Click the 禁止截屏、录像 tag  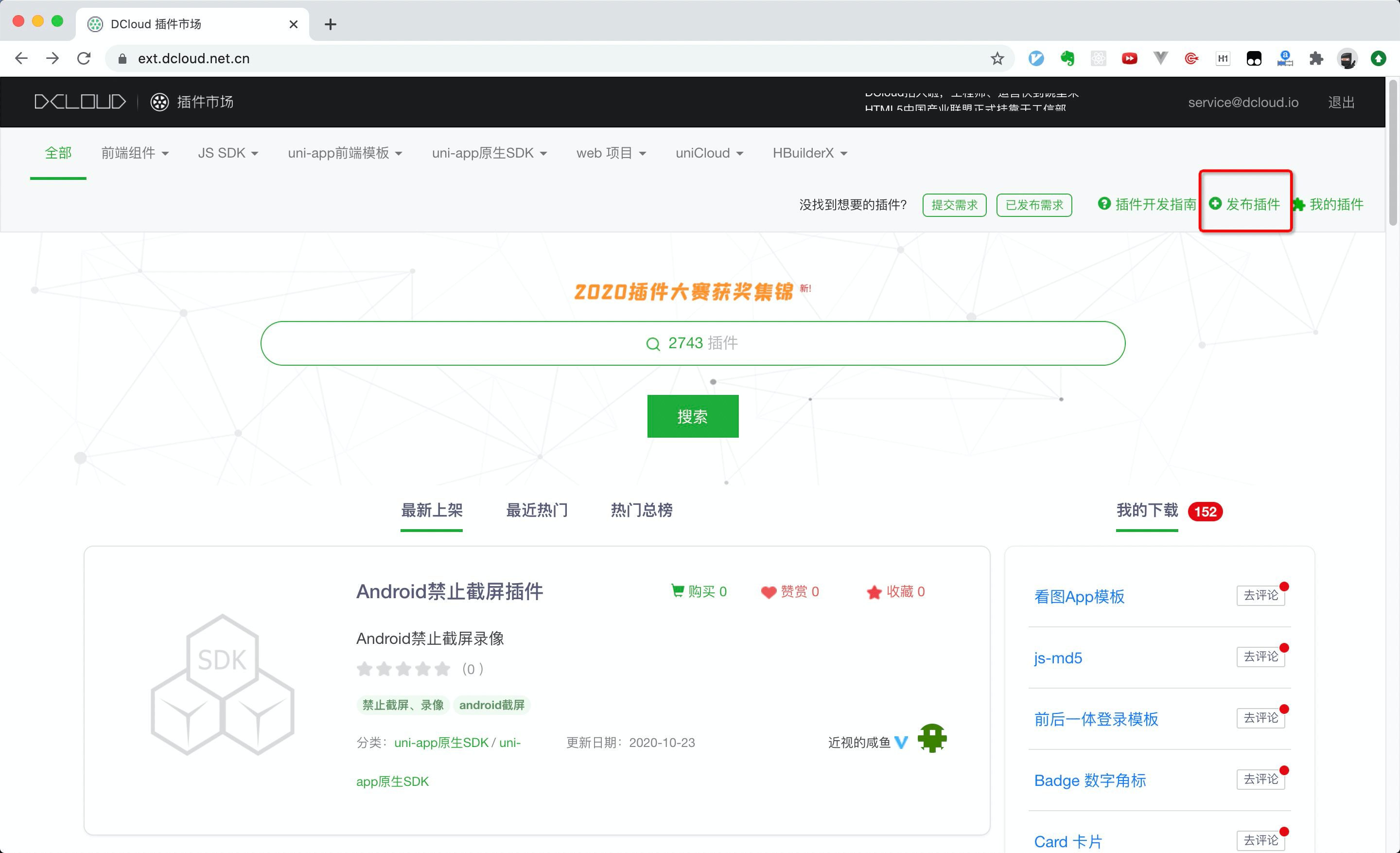403,705
